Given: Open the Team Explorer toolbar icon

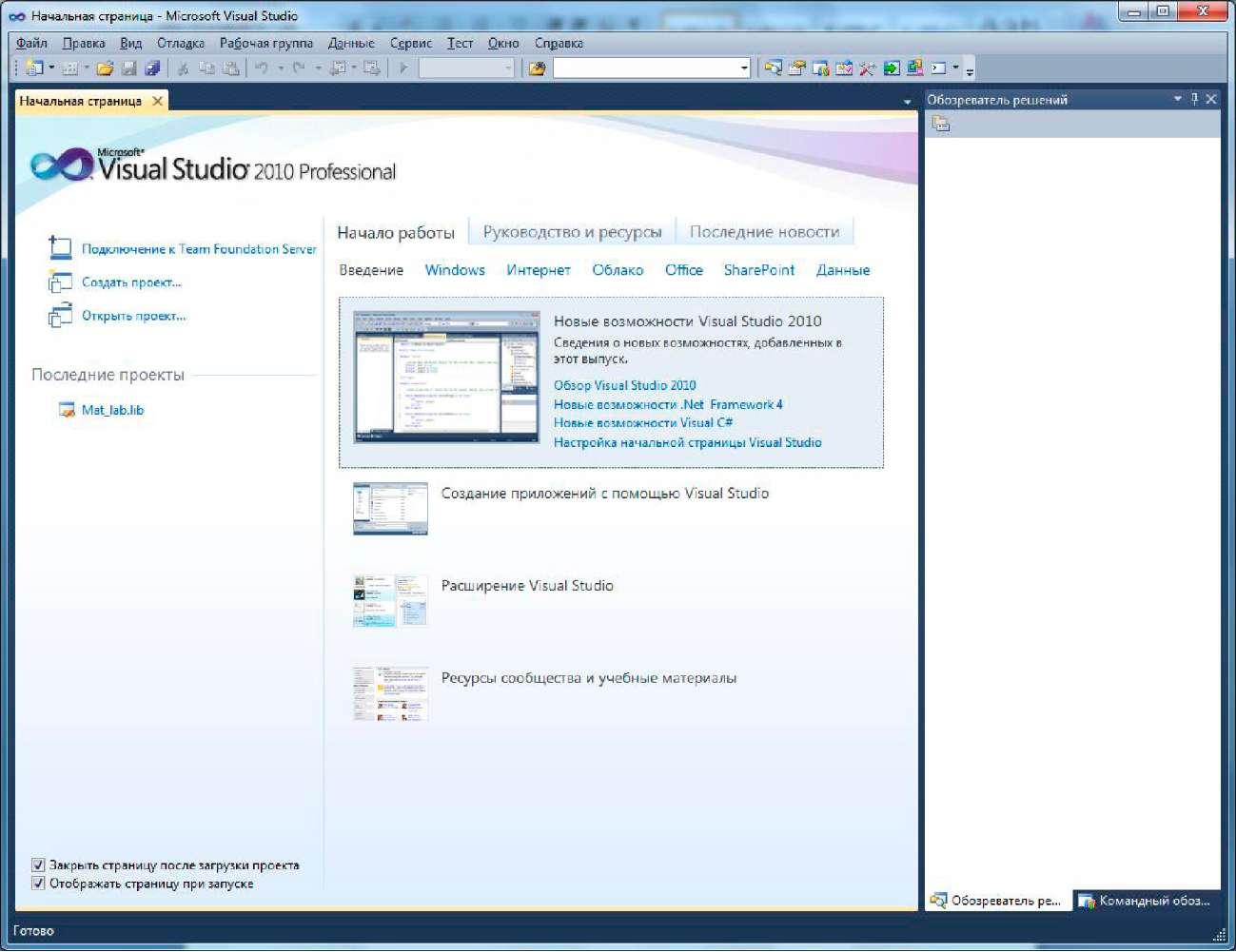Looking at the screenshot, I should tap(820, 68).
